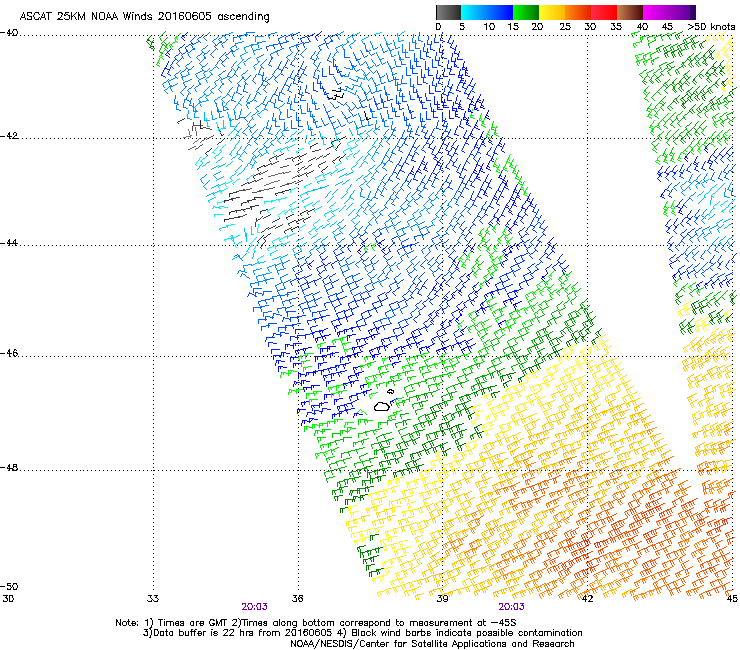
Task: Click the gray 0-5 knots legend swatch
Action: point(448,12)
